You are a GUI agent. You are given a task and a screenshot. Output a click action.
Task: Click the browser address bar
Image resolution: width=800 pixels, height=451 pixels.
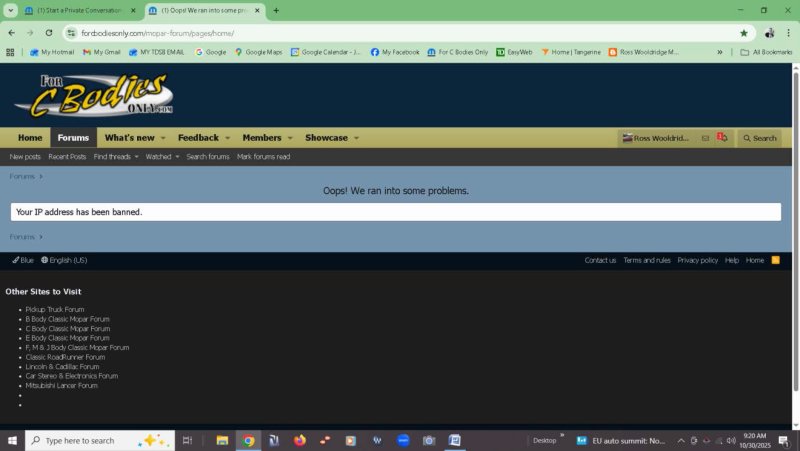click(x=400, y=32)
